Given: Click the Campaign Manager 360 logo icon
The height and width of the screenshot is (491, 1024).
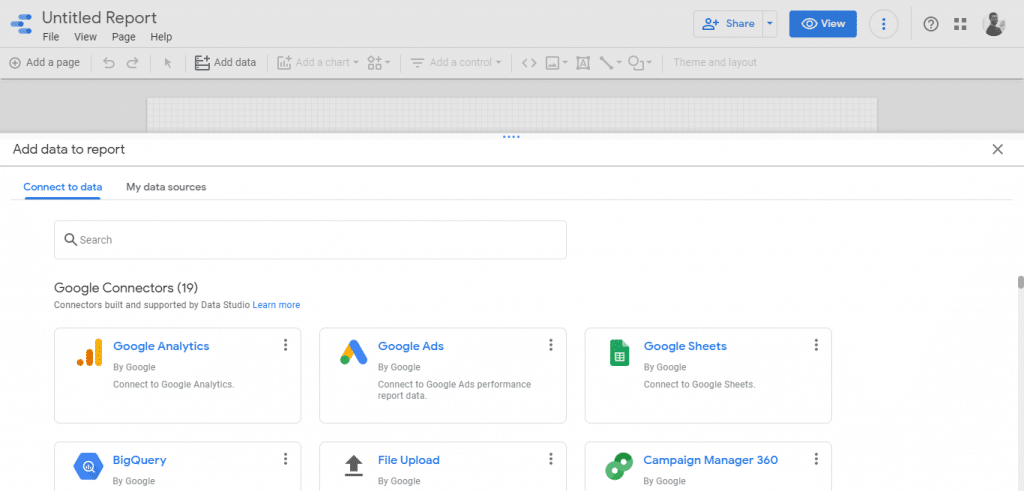Looking at the screenshot, I should tap(619, 466).
